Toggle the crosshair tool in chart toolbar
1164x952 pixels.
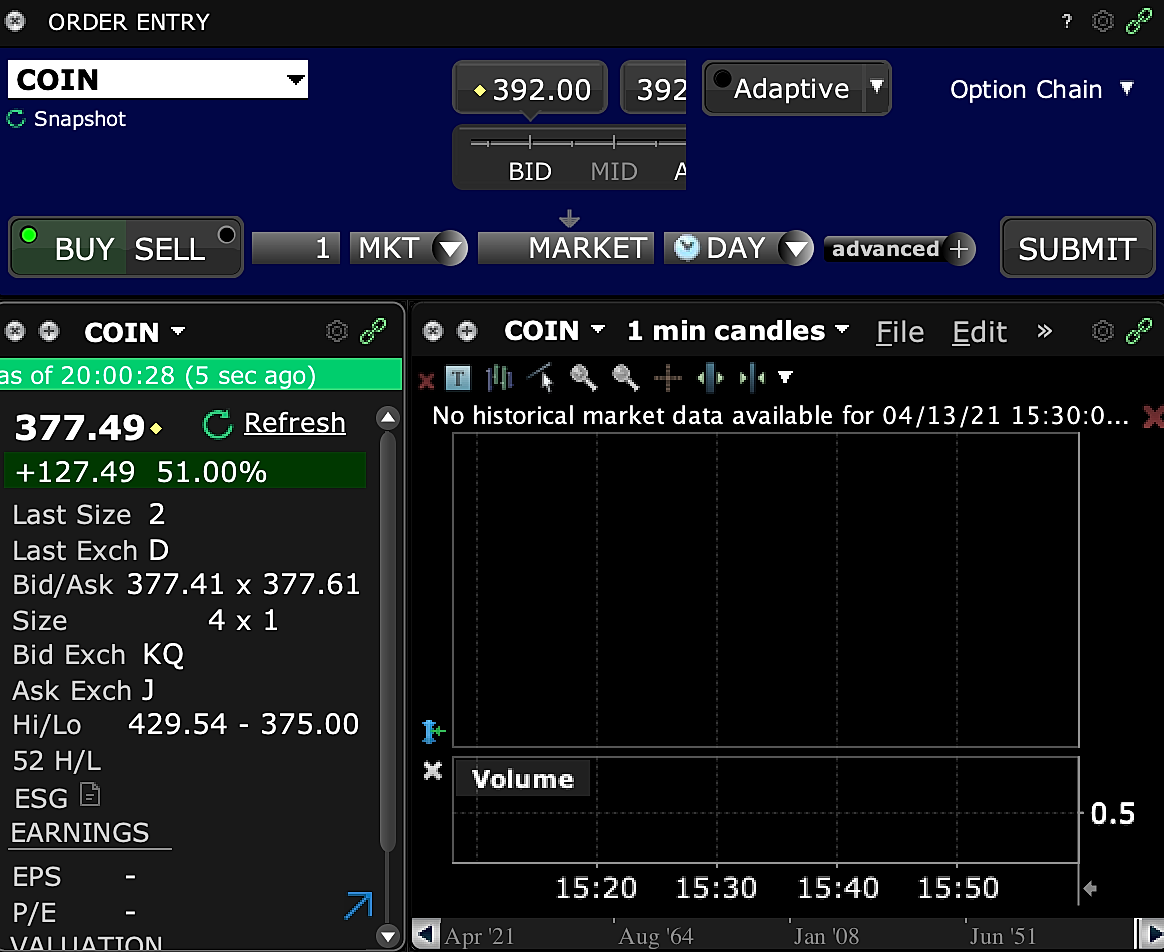coord(668,378)
